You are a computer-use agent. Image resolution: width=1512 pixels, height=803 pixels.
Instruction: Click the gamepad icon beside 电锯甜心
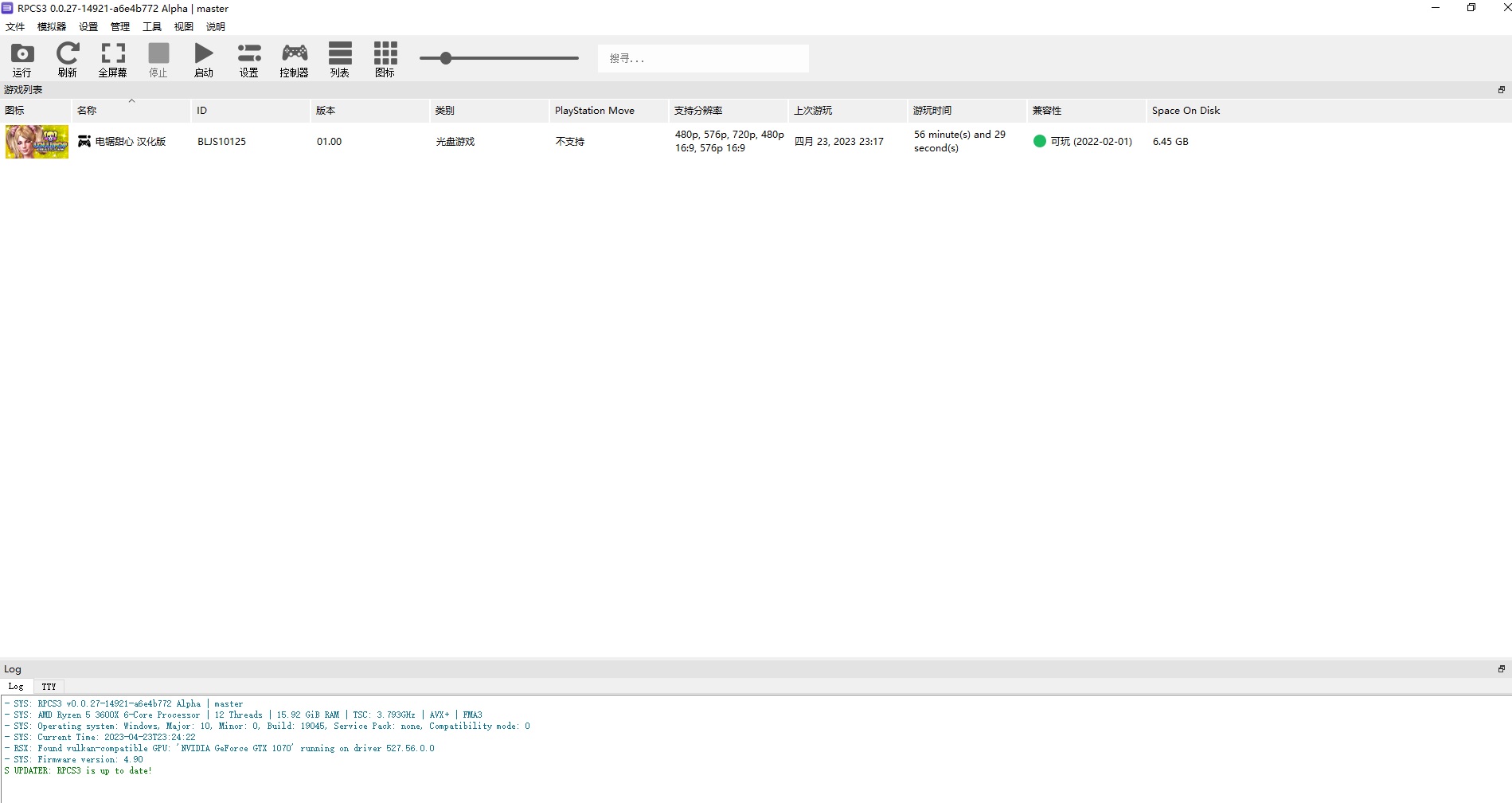84,141
